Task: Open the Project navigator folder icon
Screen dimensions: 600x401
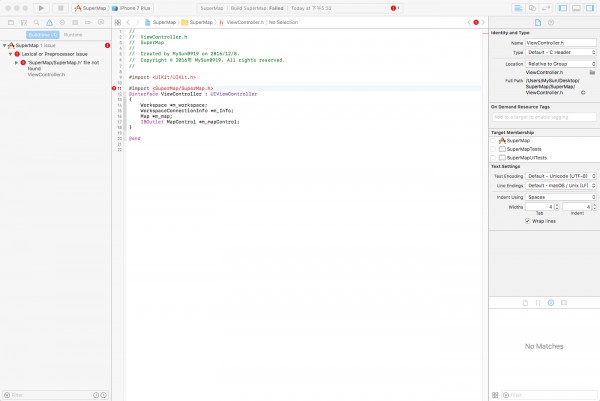Action: 11,23
